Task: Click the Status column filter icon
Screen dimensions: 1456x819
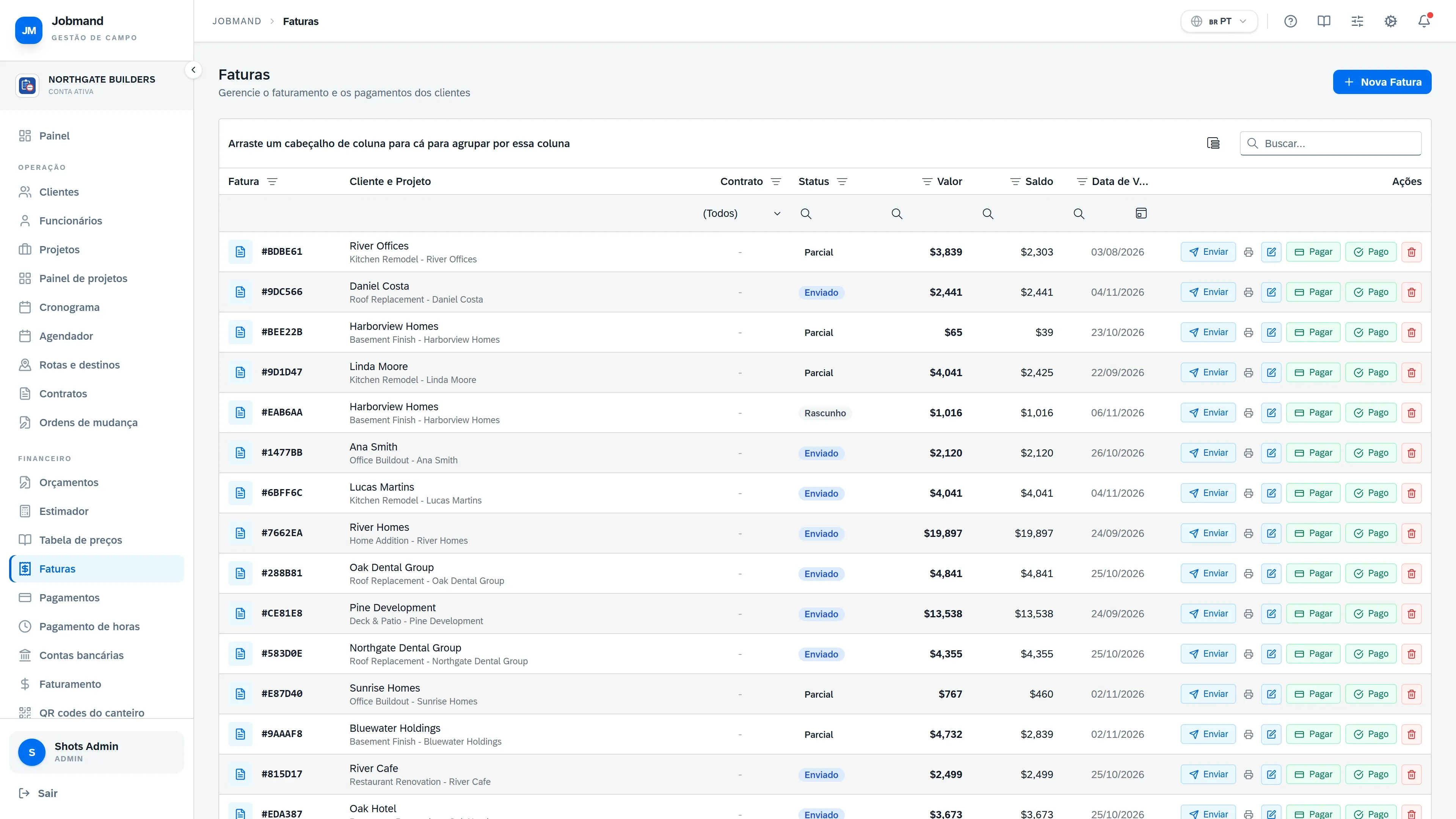Action: (842, 182)
